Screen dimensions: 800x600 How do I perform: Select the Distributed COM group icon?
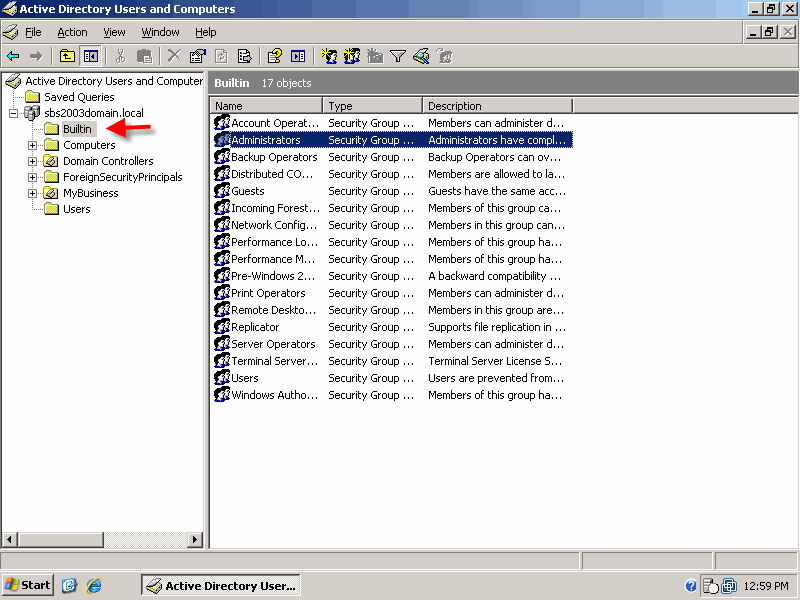[x=222, y=174]
